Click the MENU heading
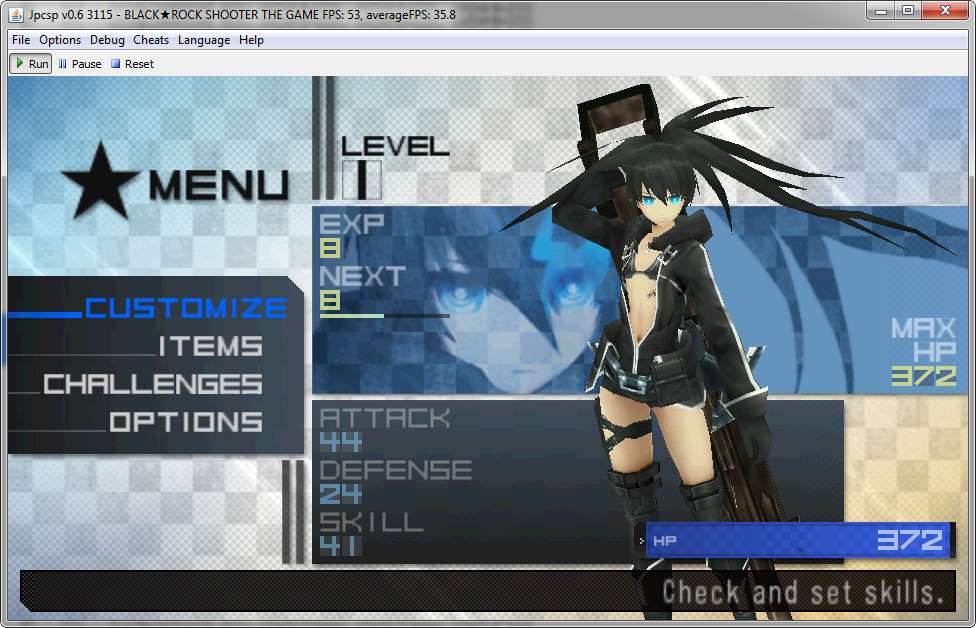Image resolution: width=976 pixels, height=628 pixels. tap(218, 185)
